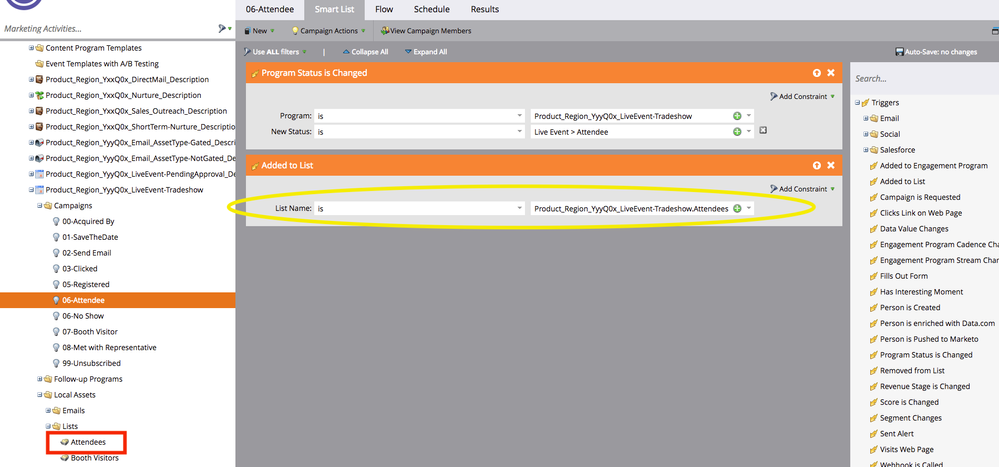
Task: Click the trigger Search field
Action: (x=920, y=78)
